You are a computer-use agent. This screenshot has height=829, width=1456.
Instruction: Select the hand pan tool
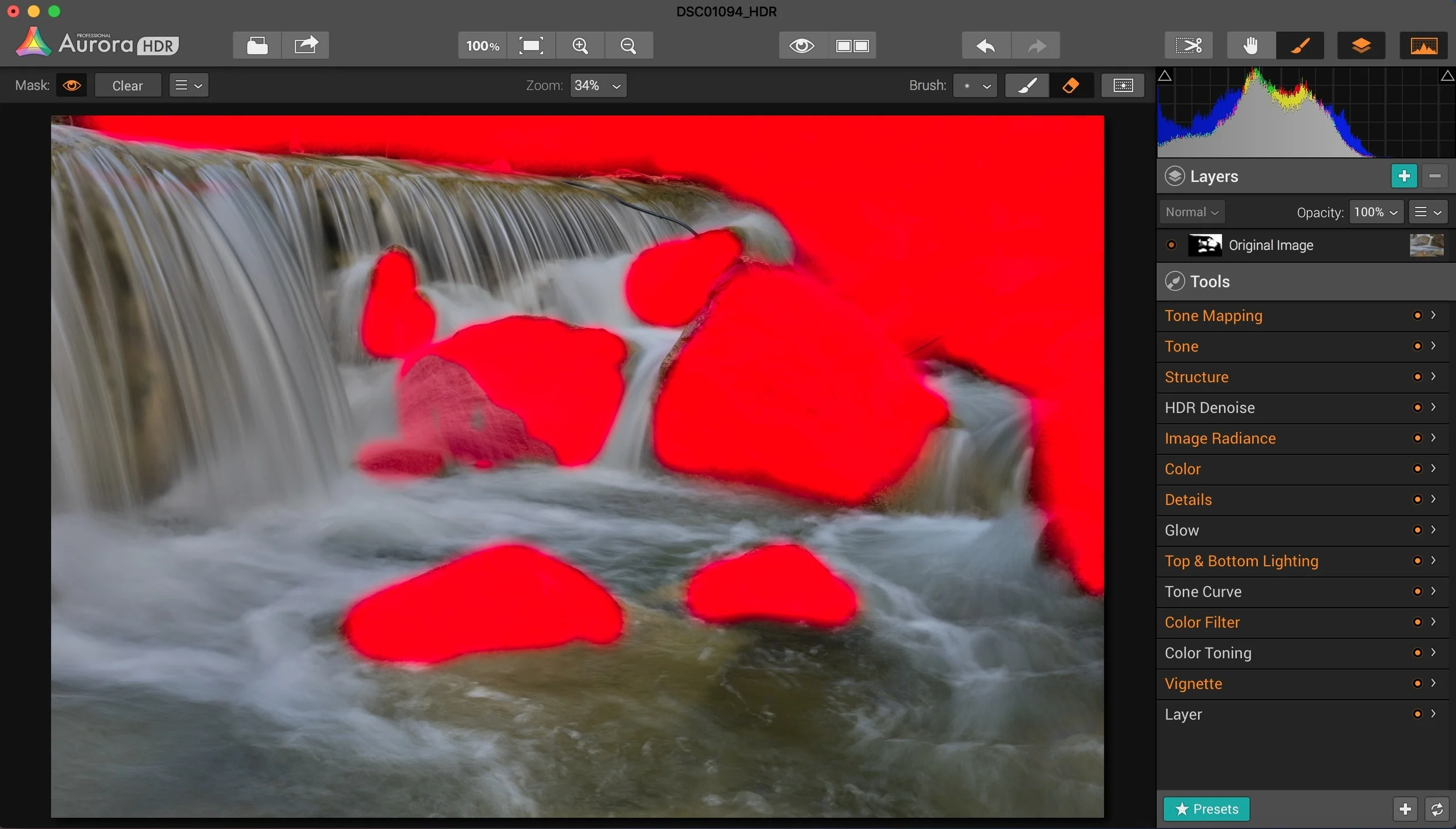1250,45
